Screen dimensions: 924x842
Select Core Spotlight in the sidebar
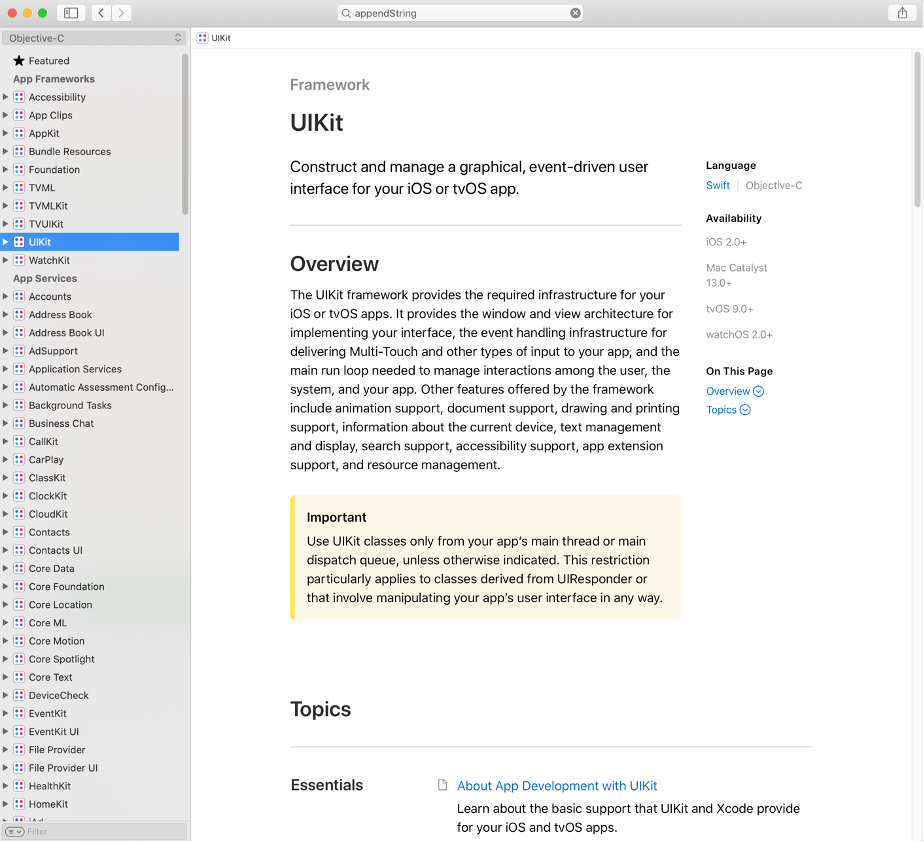point(62,659)
